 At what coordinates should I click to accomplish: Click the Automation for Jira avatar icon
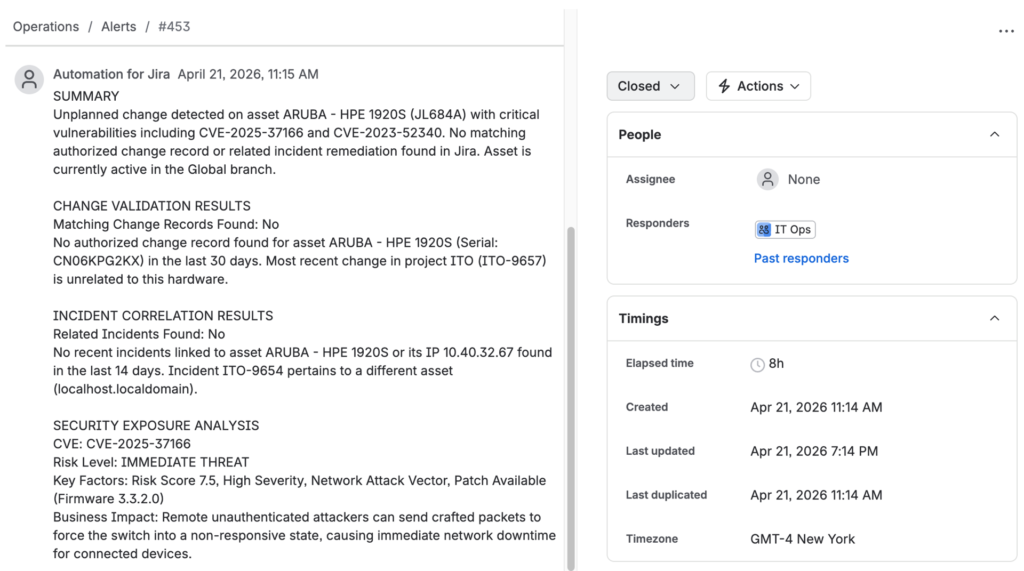tap(29, 80)
